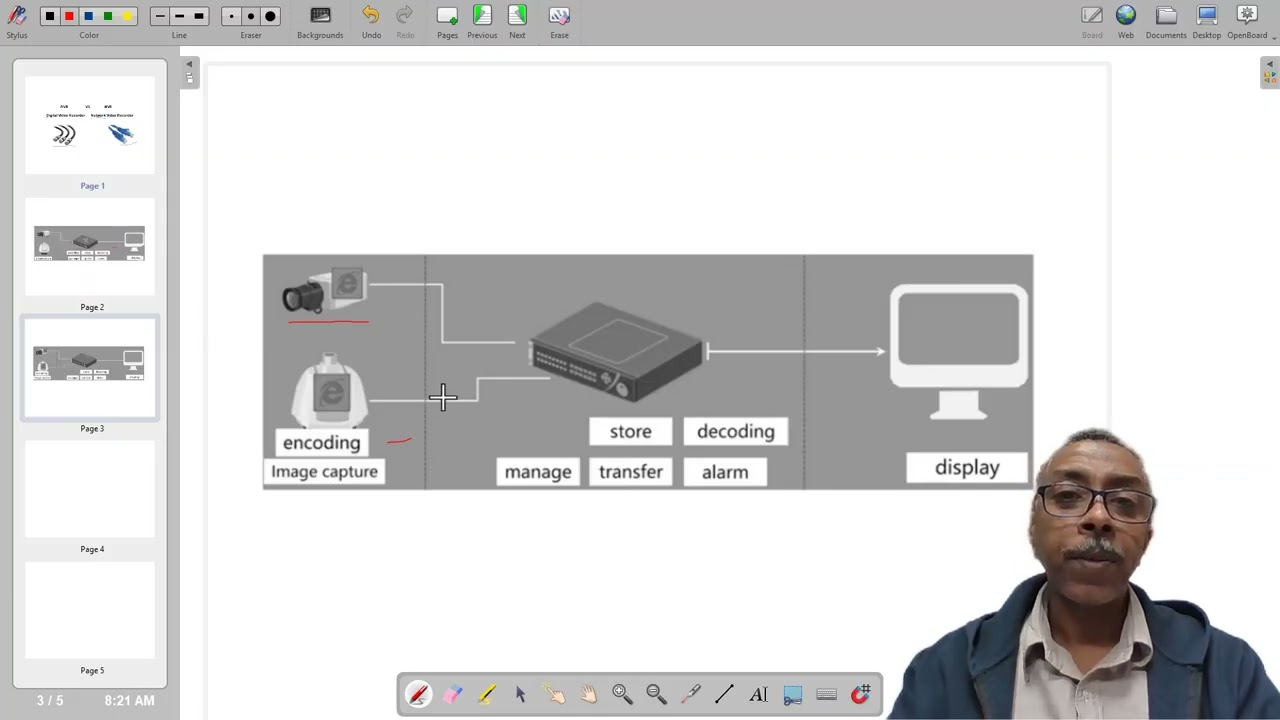The height and width of the screenshot is (720, 1280).
Task: Click the Redo arrow
Action: 405,21
